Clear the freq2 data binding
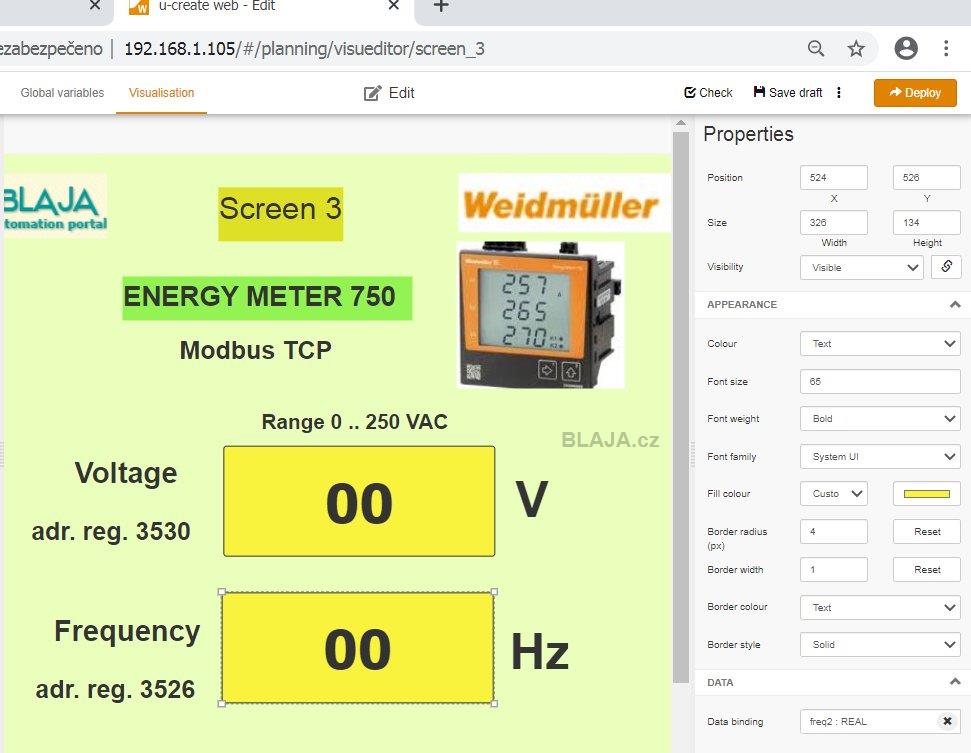This screenshot has height=753, width=971. click(947, 721)
